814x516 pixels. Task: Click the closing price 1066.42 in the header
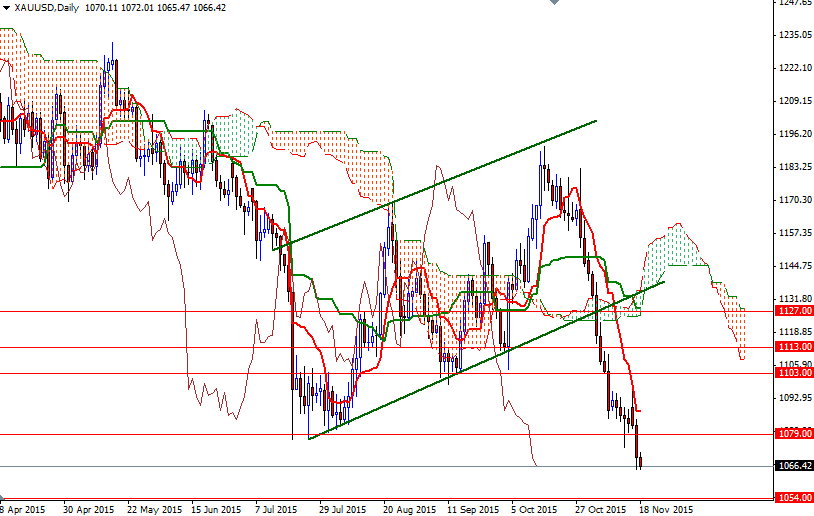207,7
